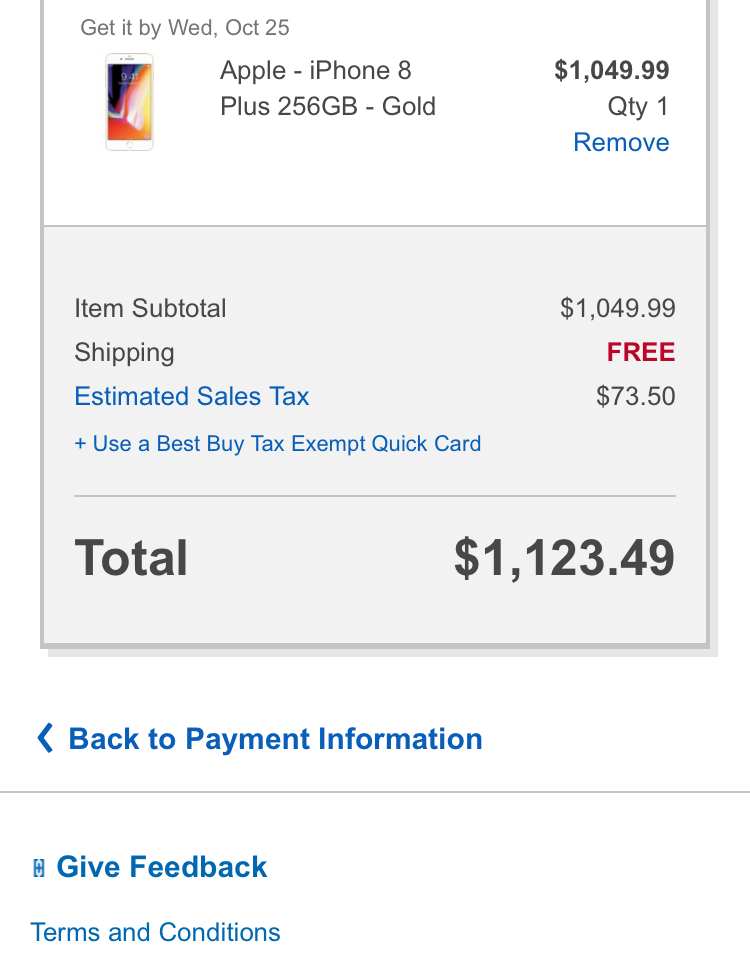Click the bold $1,049.99 item price
The image size is (750, 967).
pyautogui.click(x=612, y=71)
